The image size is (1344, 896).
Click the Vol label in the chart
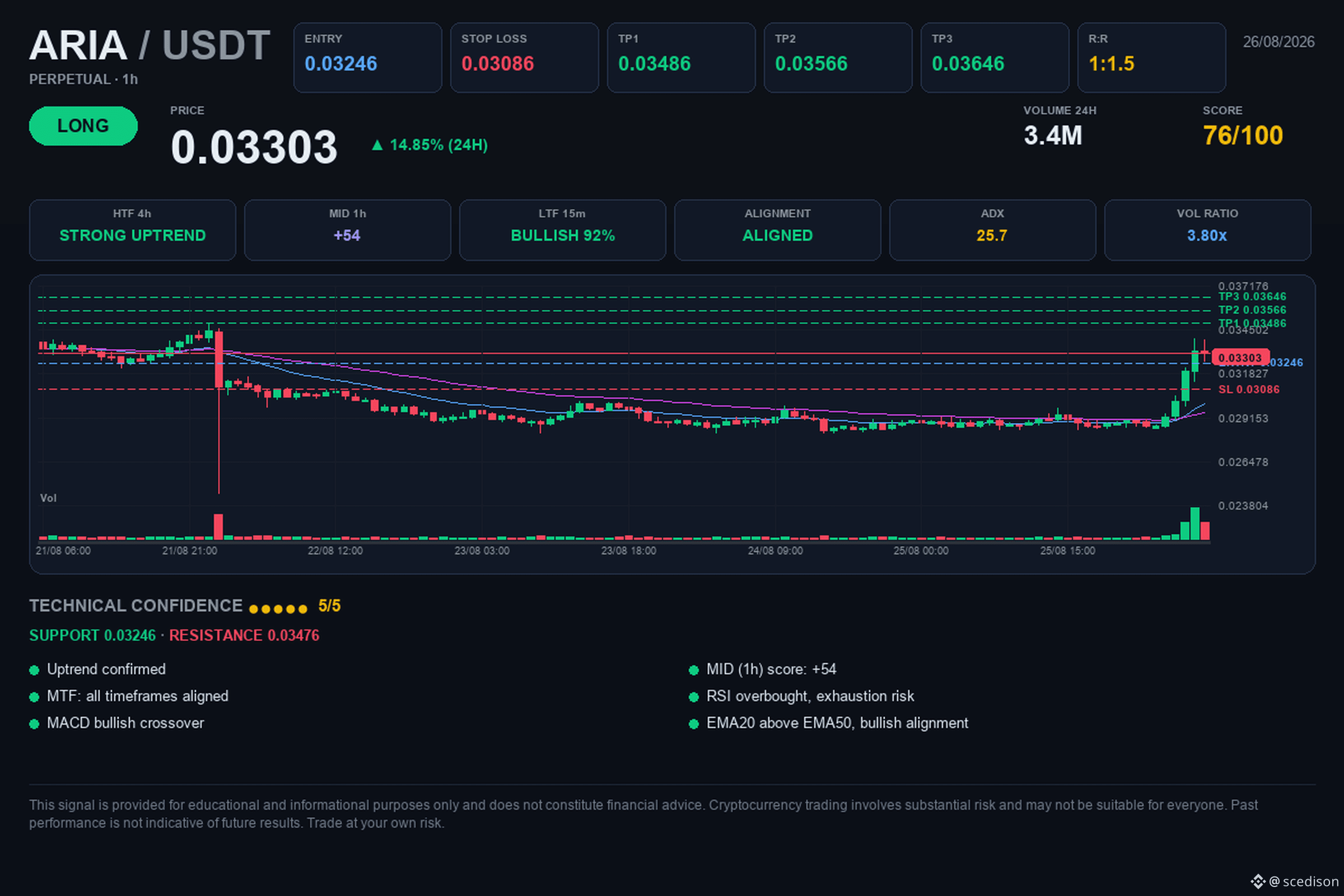[x=48, y=498]
